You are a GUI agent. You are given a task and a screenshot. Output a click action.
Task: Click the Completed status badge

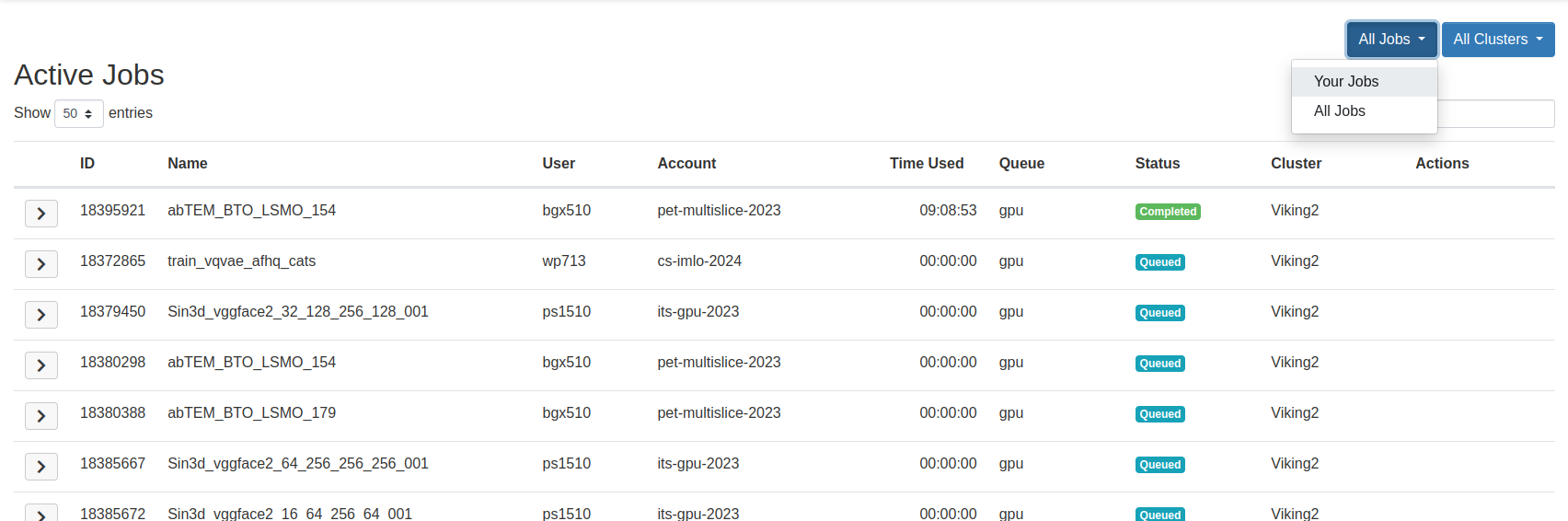[x=1168, y=212]
